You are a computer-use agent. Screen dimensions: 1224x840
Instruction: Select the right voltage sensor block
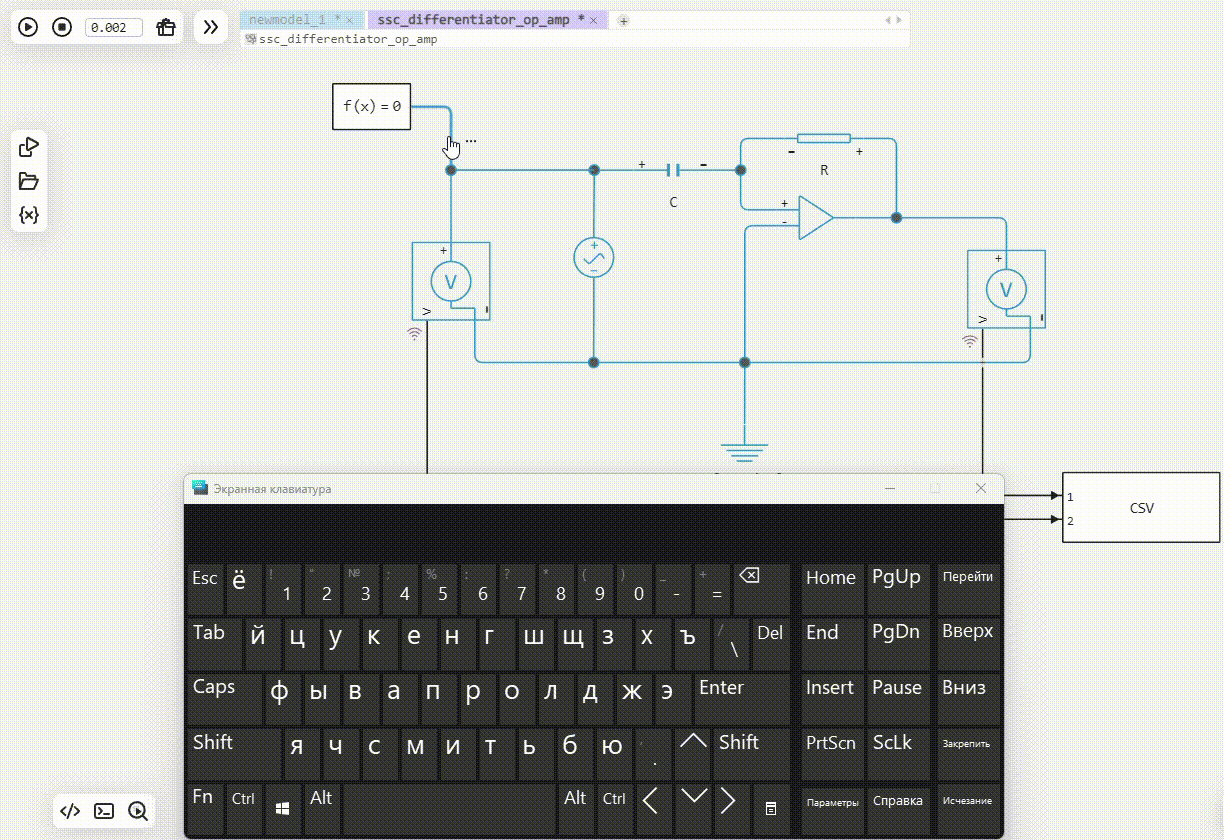pyautogui.click(x=1006, y=289)
